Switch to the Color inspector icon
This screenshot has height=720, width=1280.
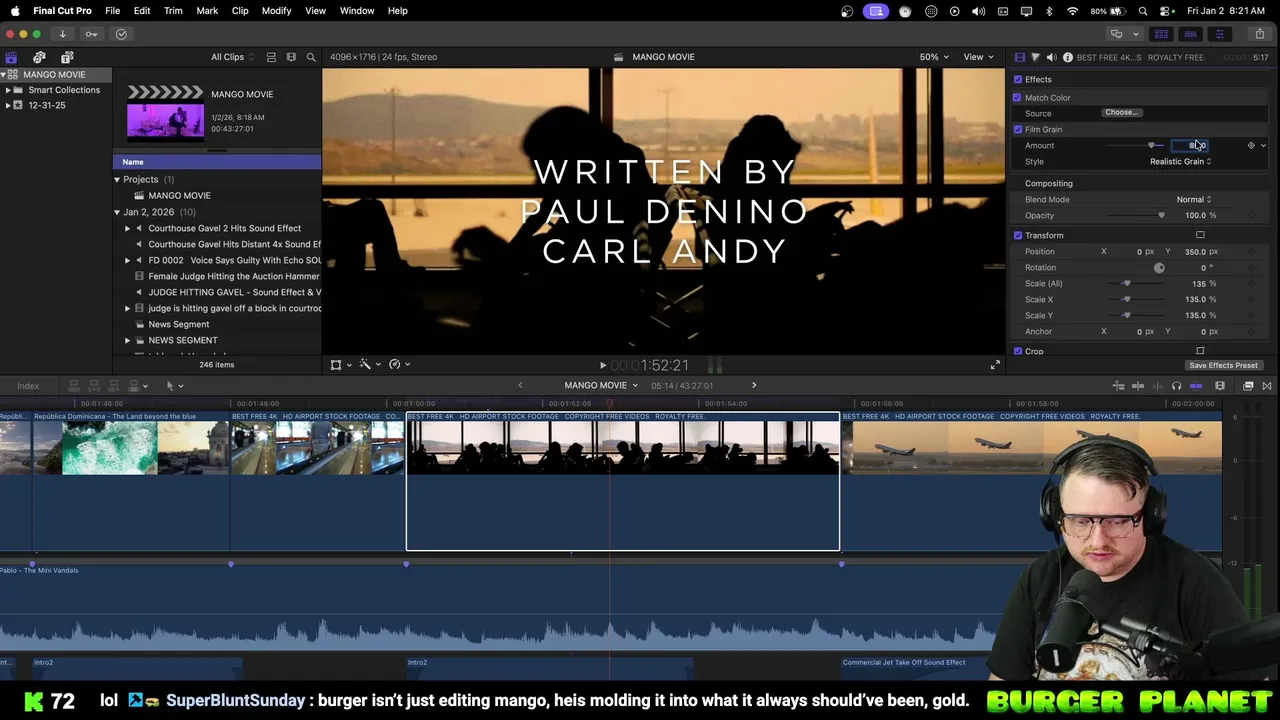point(1035,57)
